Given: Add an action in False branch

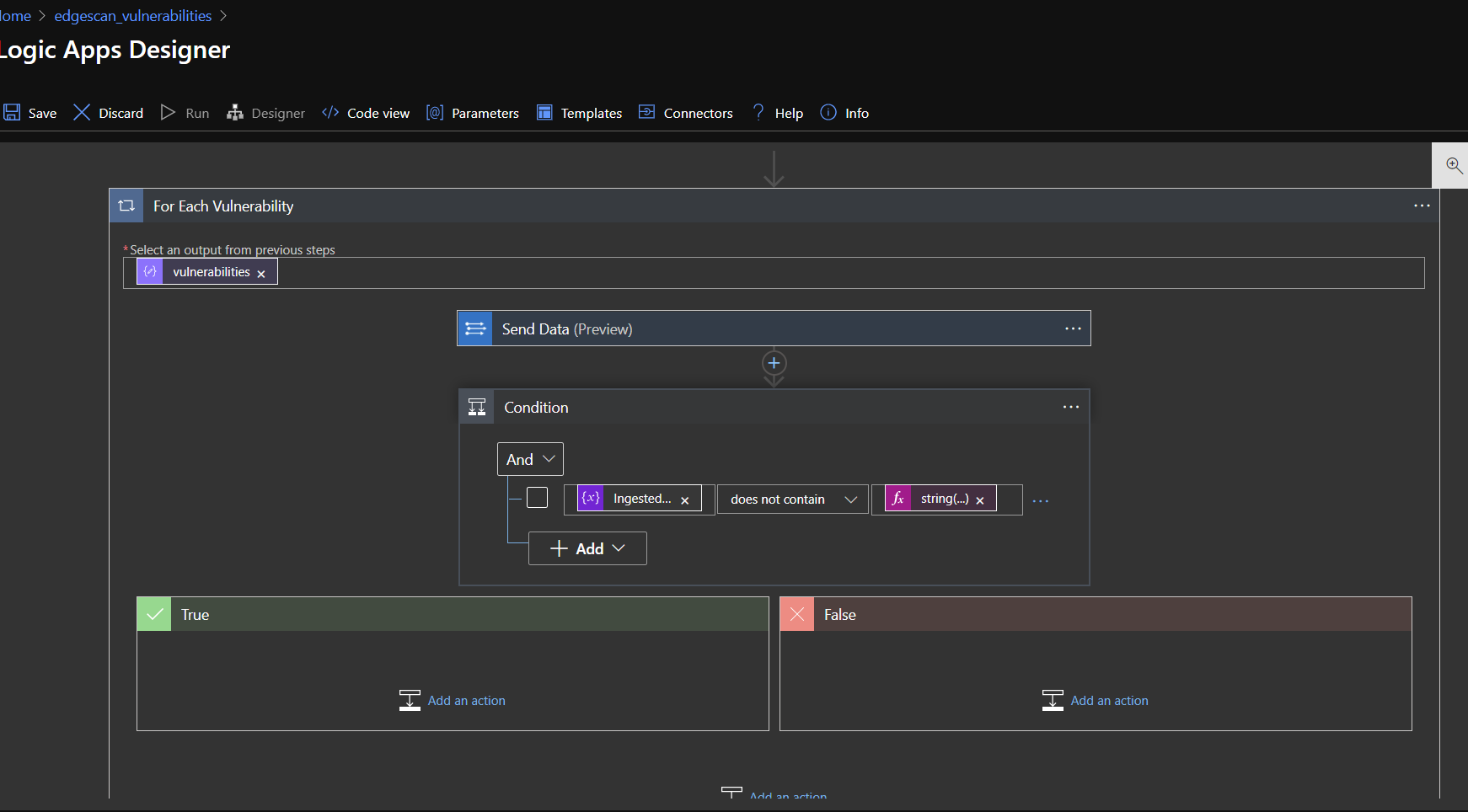Looking at the screenshot, I should pyautogui.click(x=1096, y=700).
